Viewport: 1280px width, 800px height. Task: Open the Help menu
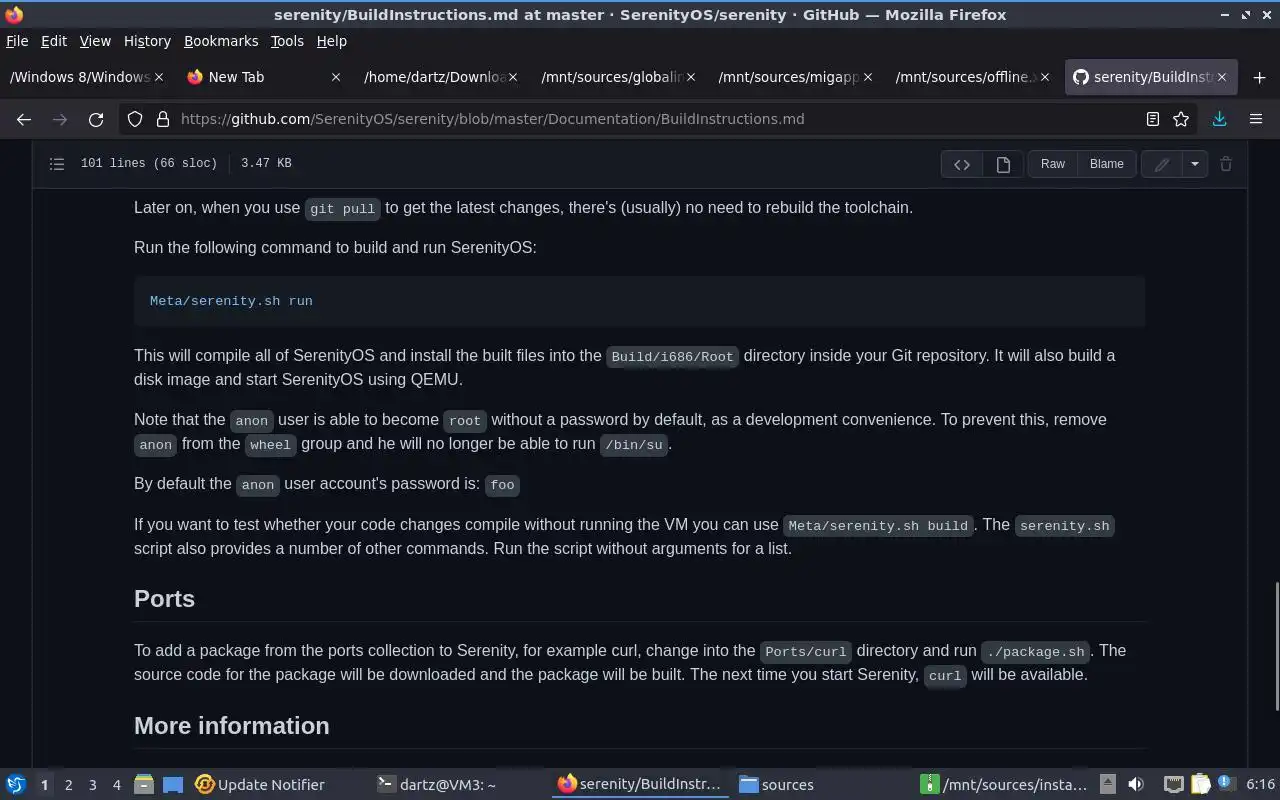click(x=331, y=41)
